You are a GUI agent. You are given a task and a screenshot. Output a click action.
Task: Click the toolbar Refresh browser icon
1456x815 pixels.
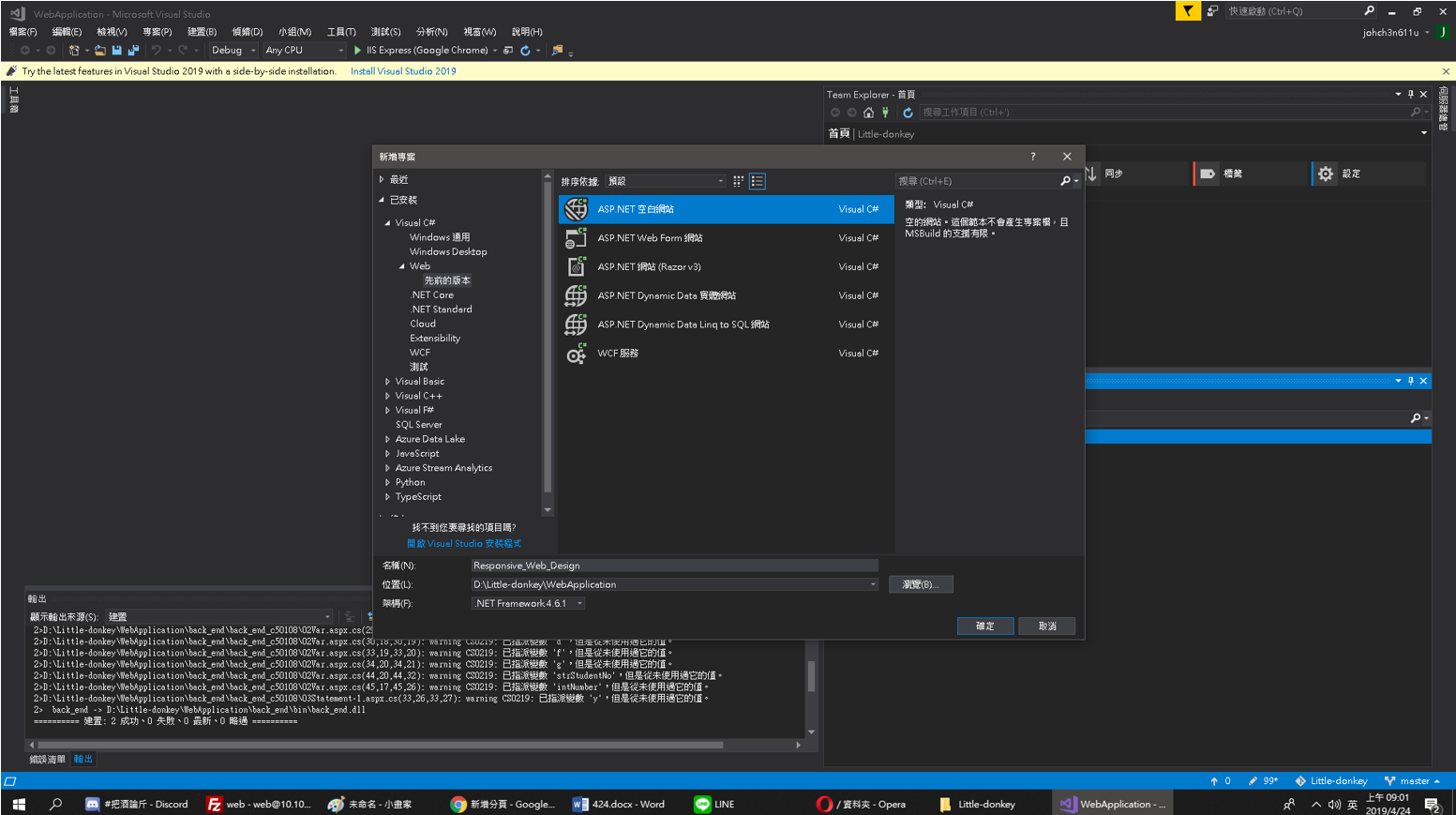click(525, 51)
